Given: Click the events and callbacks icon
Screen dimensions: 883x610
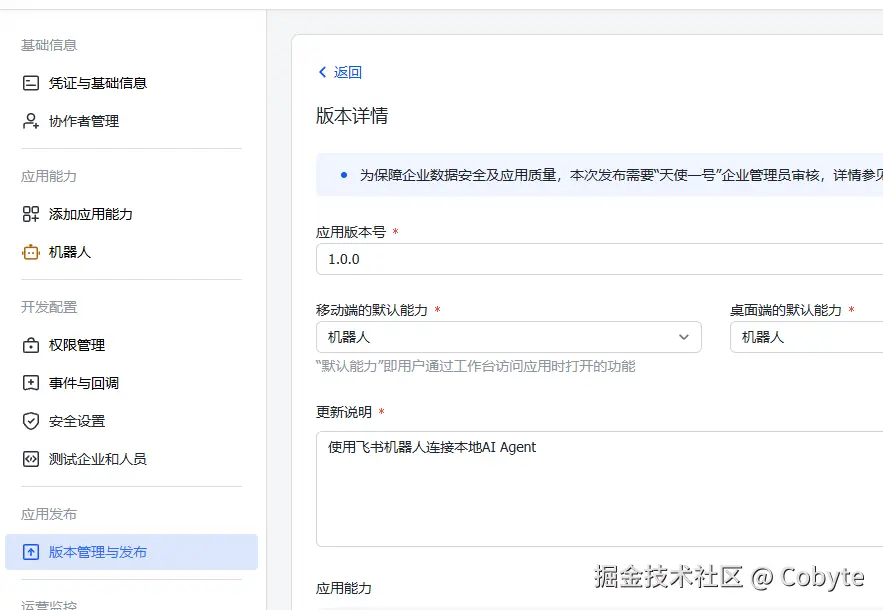Looking at the screenshot, I should tap(31, 383).
